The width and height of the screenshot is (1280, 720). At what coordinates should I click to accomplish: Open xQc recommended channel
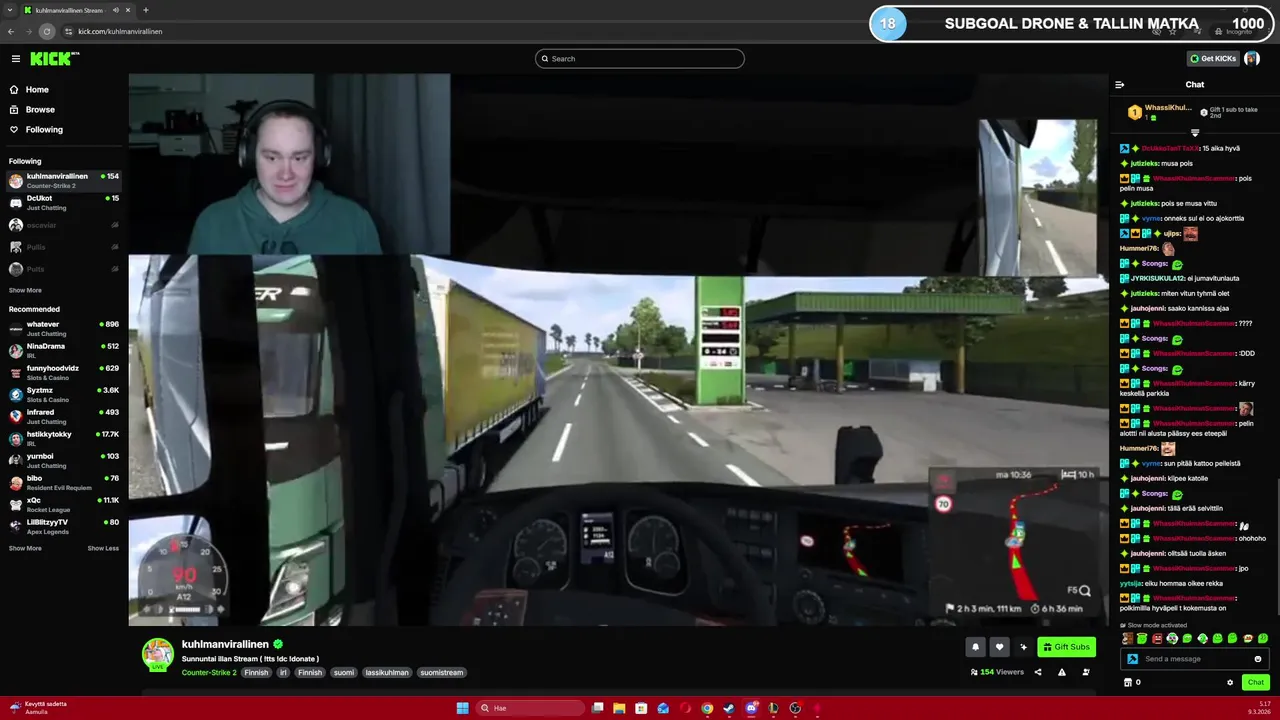tap(64, 504)
